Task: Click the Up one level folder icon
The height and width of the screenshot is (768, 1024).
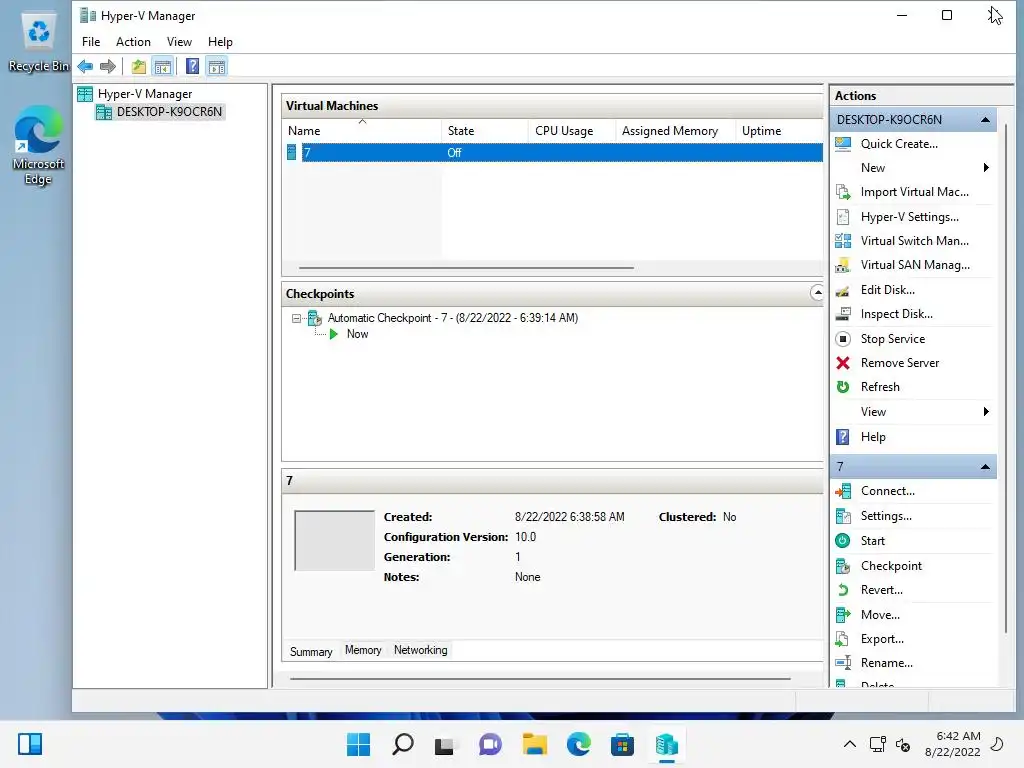Action: 138,66
